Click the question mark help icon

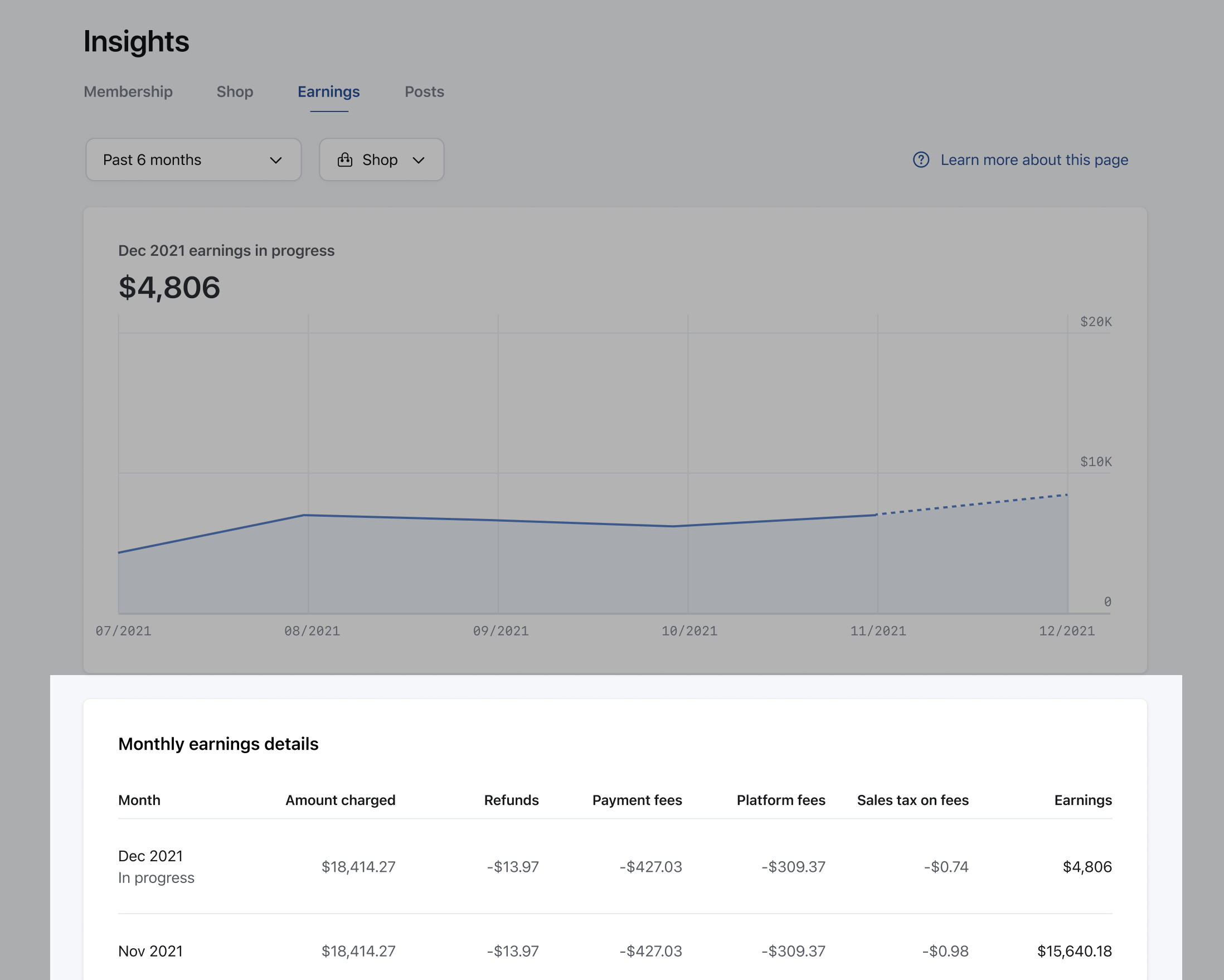point(920,159)
